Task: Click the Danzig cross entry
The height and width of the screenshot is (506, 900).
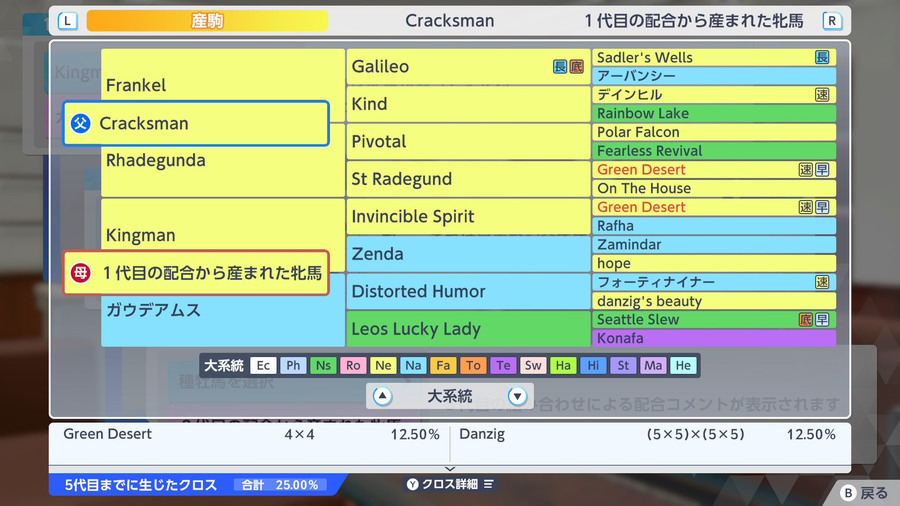Action: point(647,434)
